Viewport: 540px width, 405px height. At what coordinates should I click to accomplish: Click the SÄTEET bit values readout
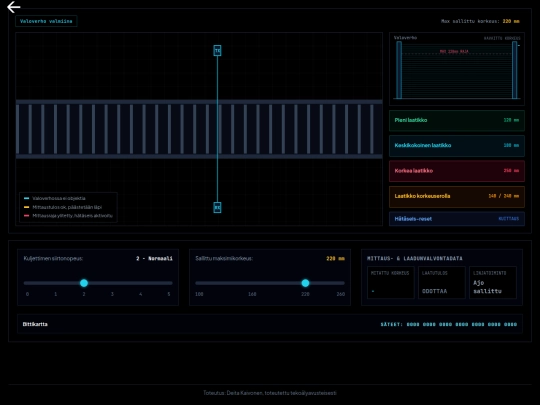(x=448, y=324)
